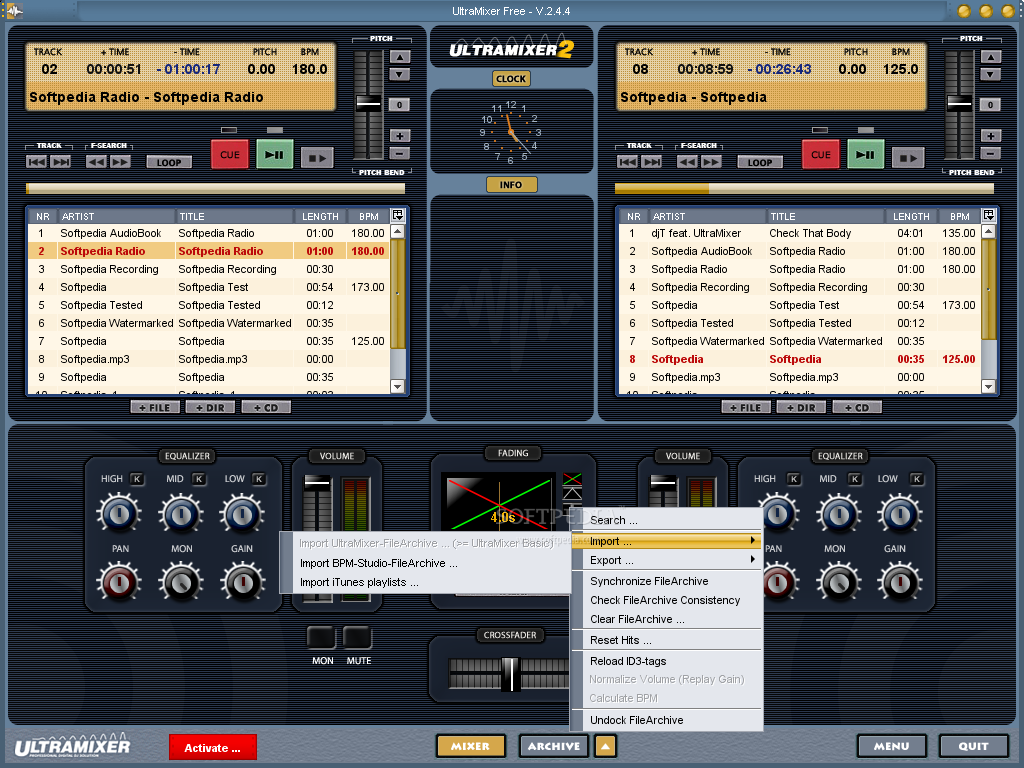Expand the Export submenu

[667, 560]
